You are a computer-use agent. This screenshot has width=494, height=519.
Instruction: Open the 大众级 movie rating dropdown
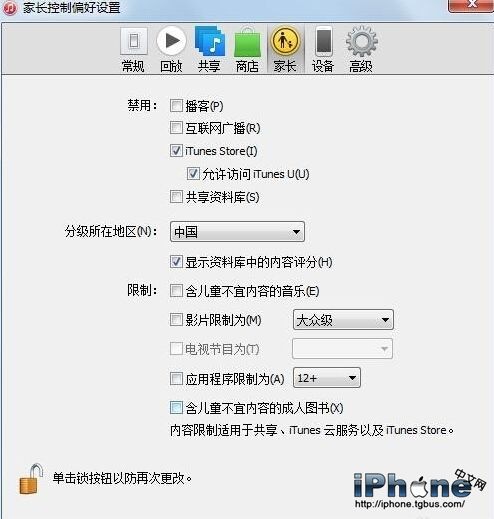click(x=343, y=320)
